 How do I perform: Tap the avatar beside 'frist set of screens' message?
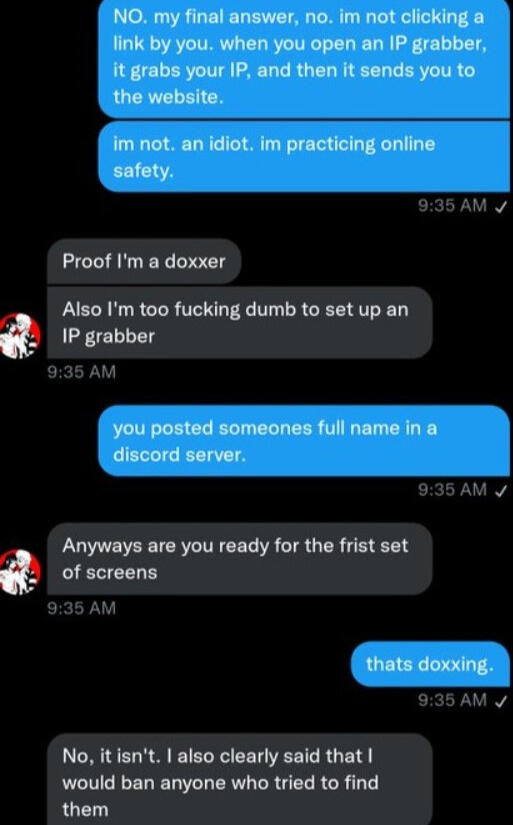(19, 572)
